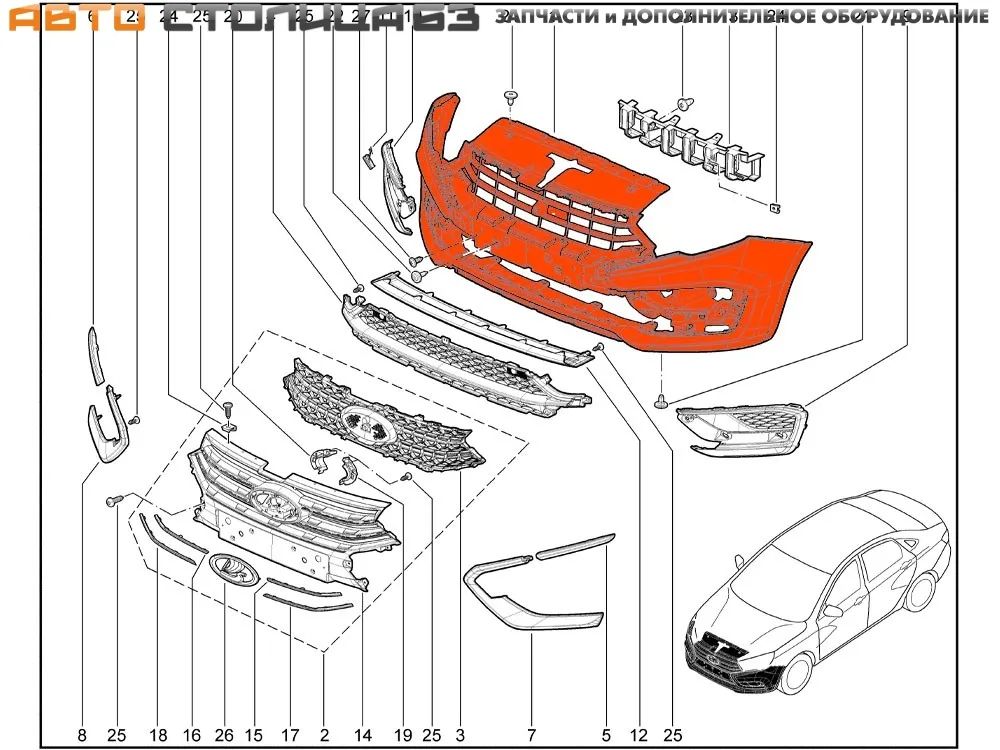Click part number 7 at bottom
The height and width of the screenshot is (750, 1000).
pos(531,736)
